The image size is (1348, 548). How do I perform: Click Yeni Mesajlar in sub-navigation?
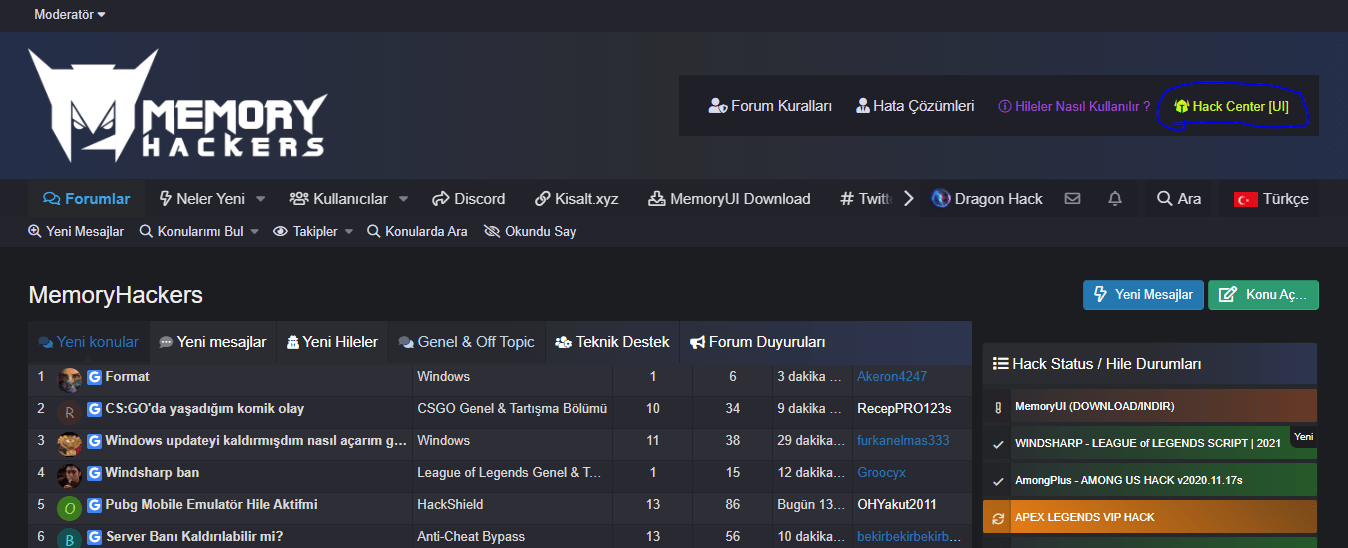(x=76, y=231)
